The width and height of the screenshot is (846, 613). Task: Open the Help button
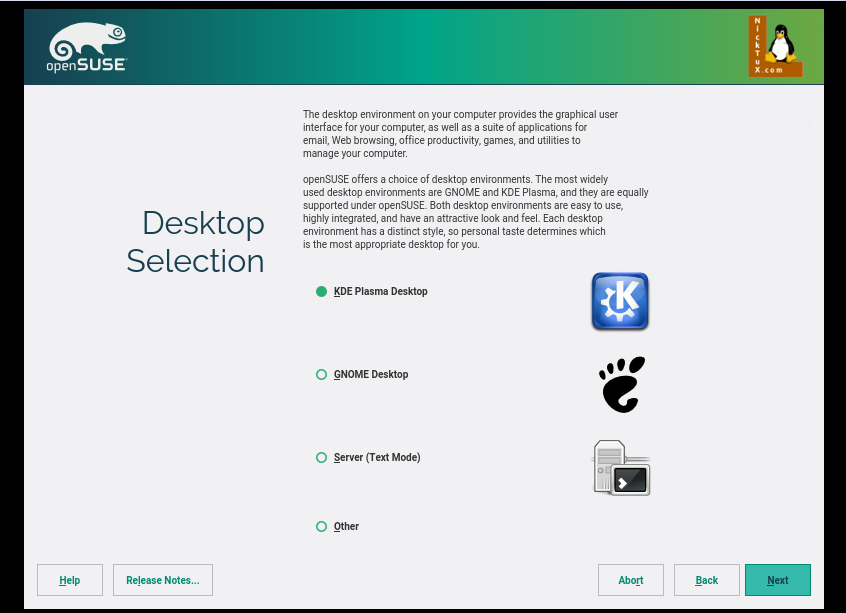[69, 580]
